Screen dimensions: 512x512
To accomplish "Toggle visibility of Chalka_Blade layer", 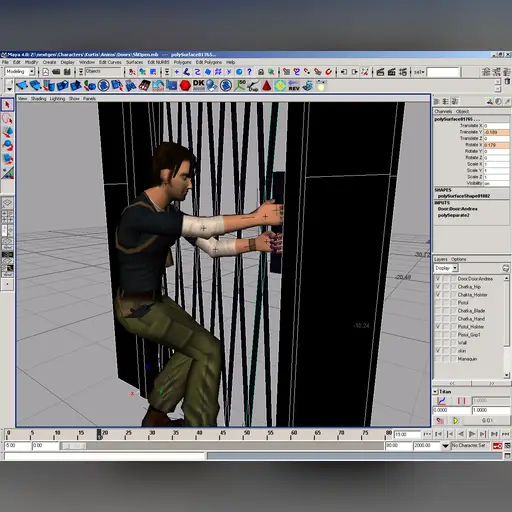I will (x=438, y=311).
